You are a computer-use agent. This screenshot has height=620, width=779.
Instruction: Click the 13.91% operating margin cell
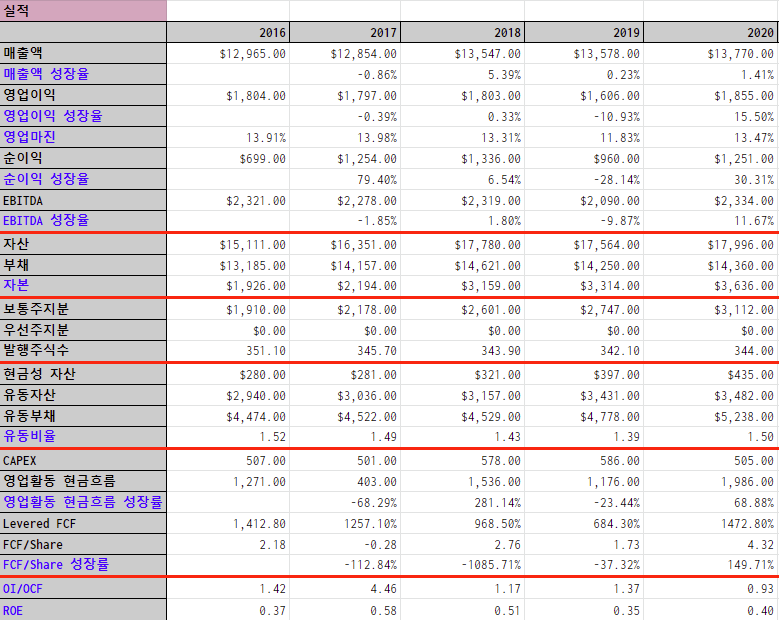(x=228, y=137)
